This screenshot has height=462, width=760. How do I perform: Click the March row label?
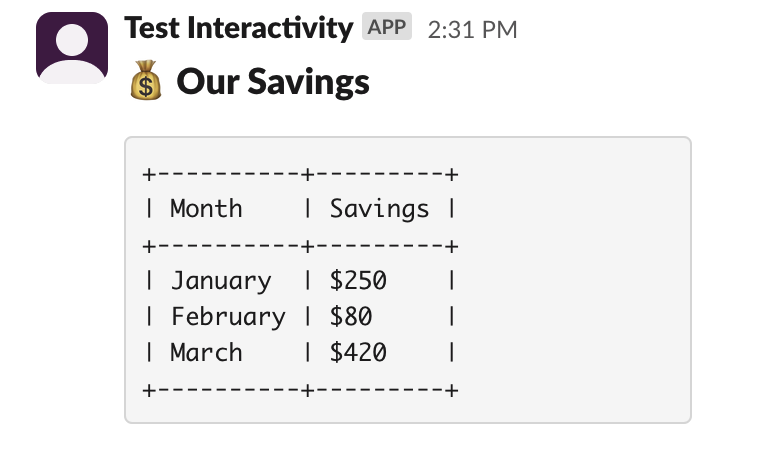(206, 353)
